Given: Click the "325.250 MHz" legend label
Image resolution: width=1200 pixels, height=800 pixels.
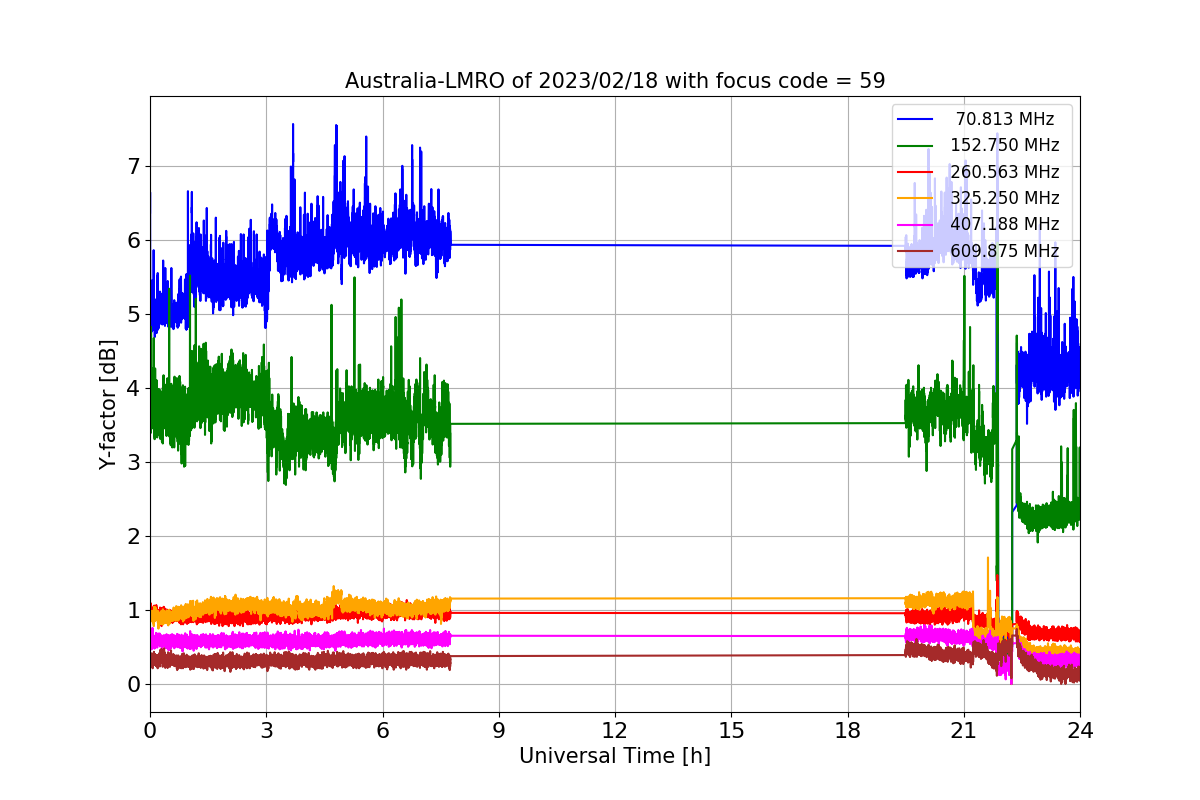Looking at the screenshot, I should point(1005,198).
